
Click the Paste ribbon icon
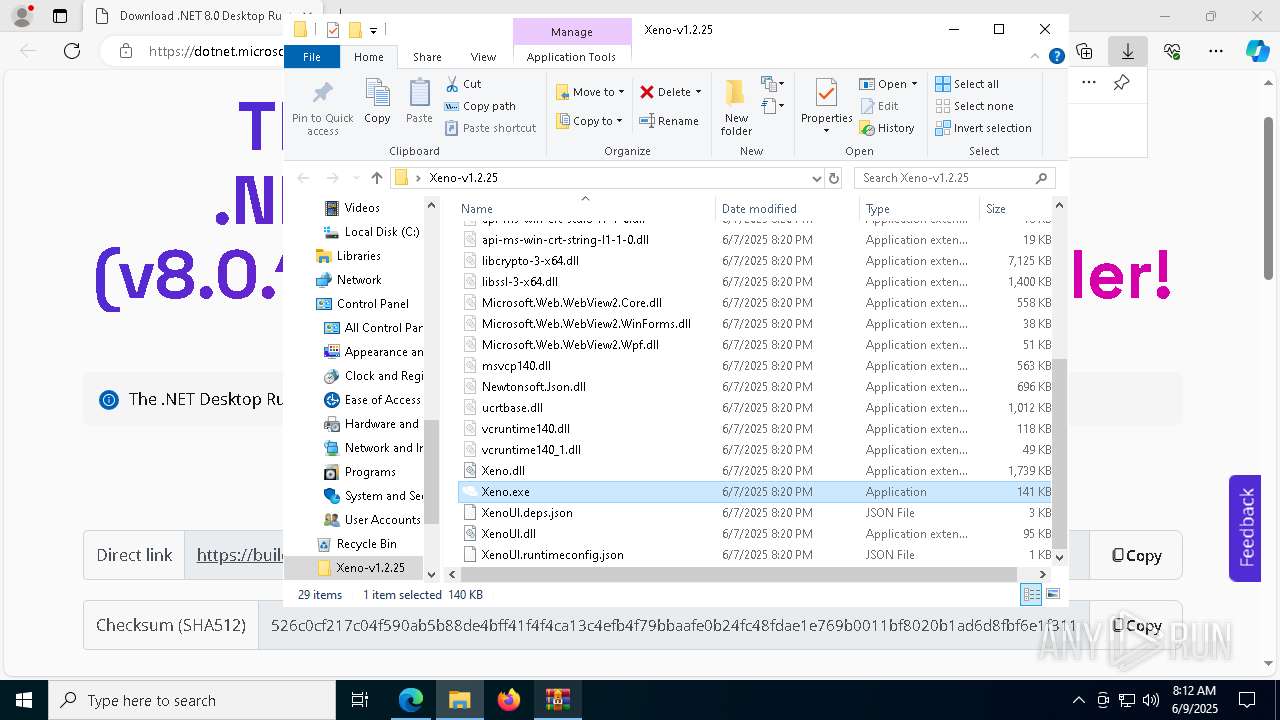click(419, 101)
